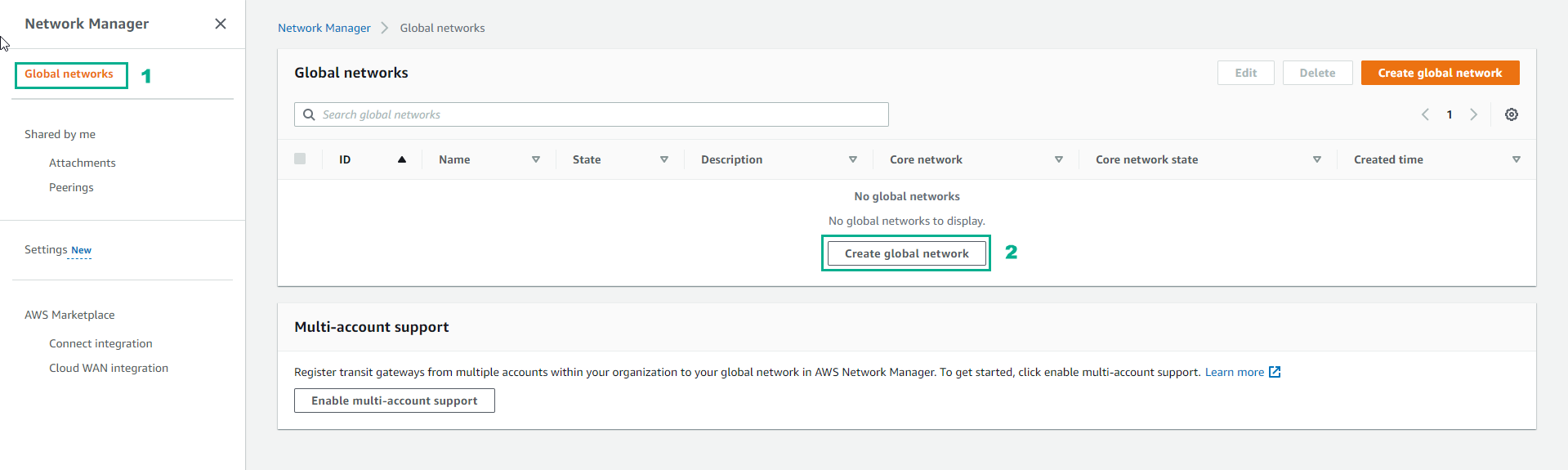Click the New badge beside Settings
Viewport: 1568px width, 470px height.
click(x=81, y=250)
